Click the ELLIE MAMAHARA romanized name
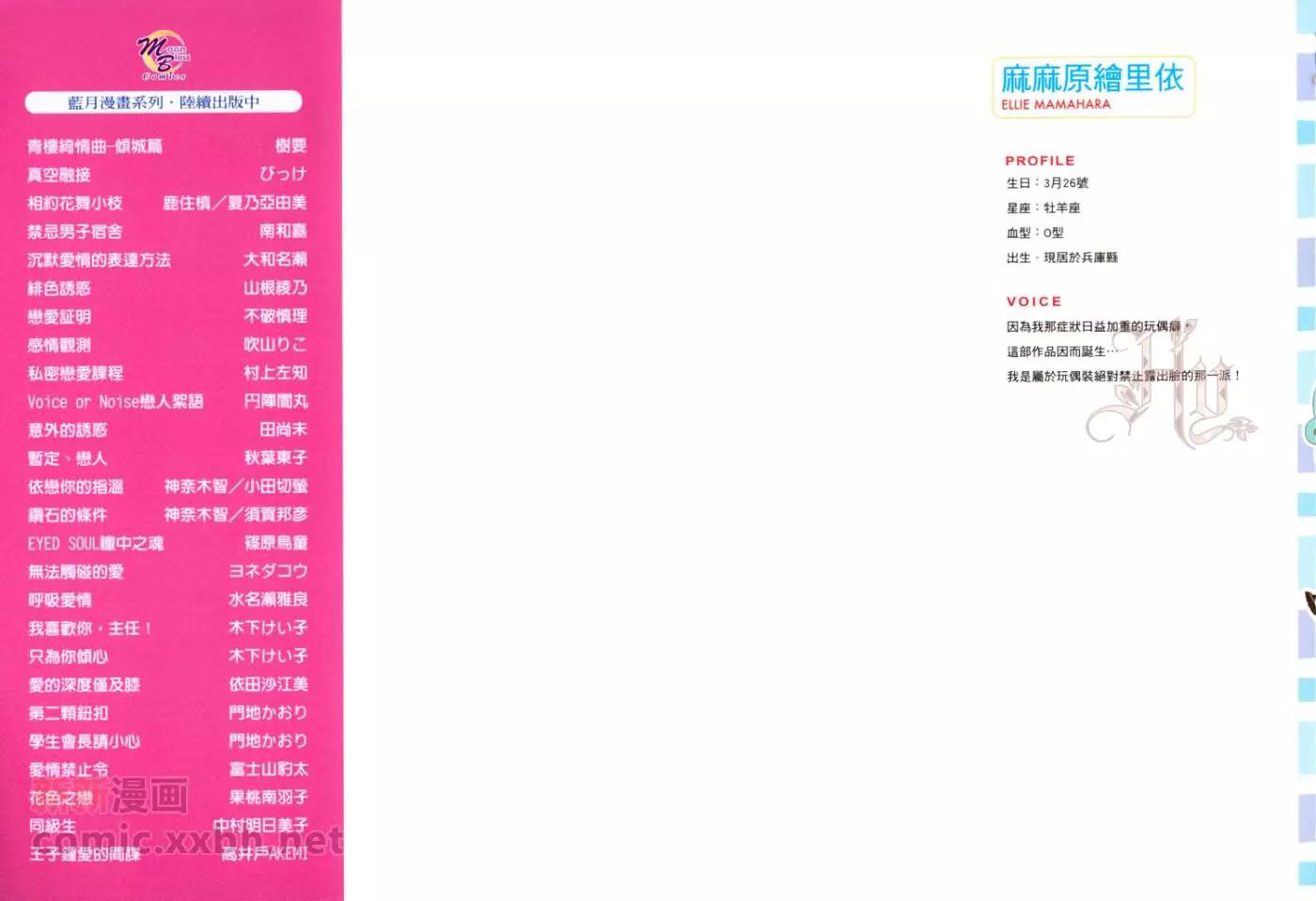 (x=1056, y=104)
